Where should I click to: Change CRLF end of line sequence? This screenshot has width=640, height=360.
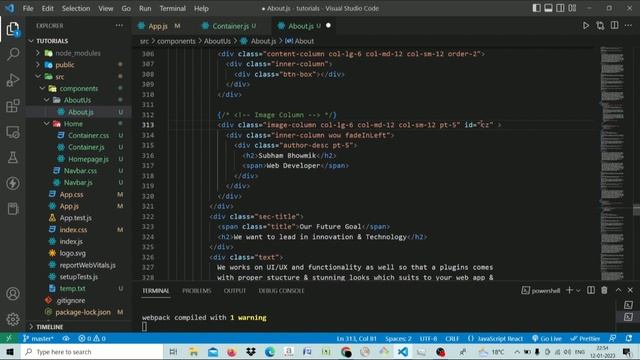click(x=452, y=338)
